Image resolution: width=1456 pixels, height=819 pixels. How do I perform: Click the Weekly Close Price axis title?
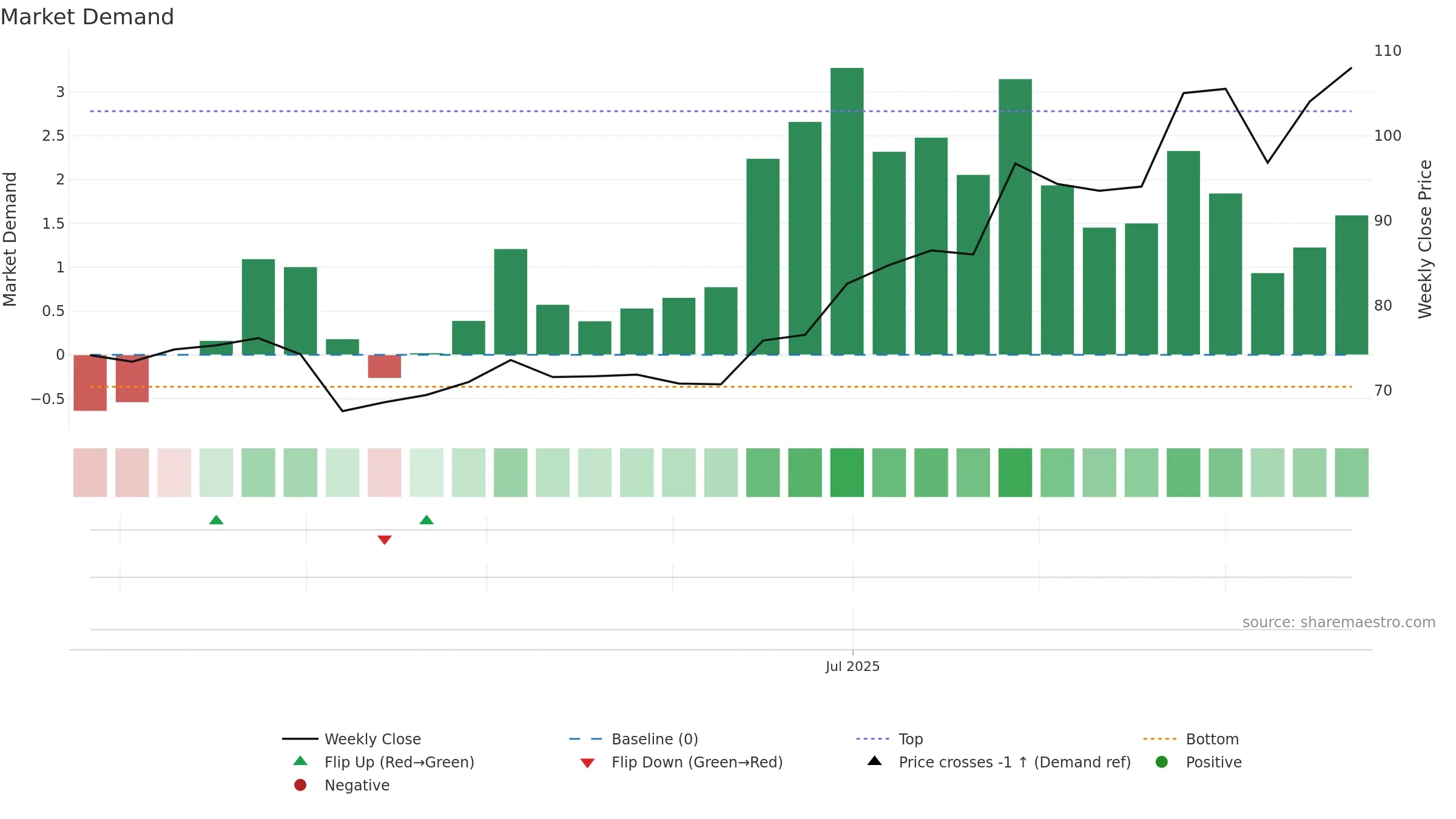(x=1425, y=239)
